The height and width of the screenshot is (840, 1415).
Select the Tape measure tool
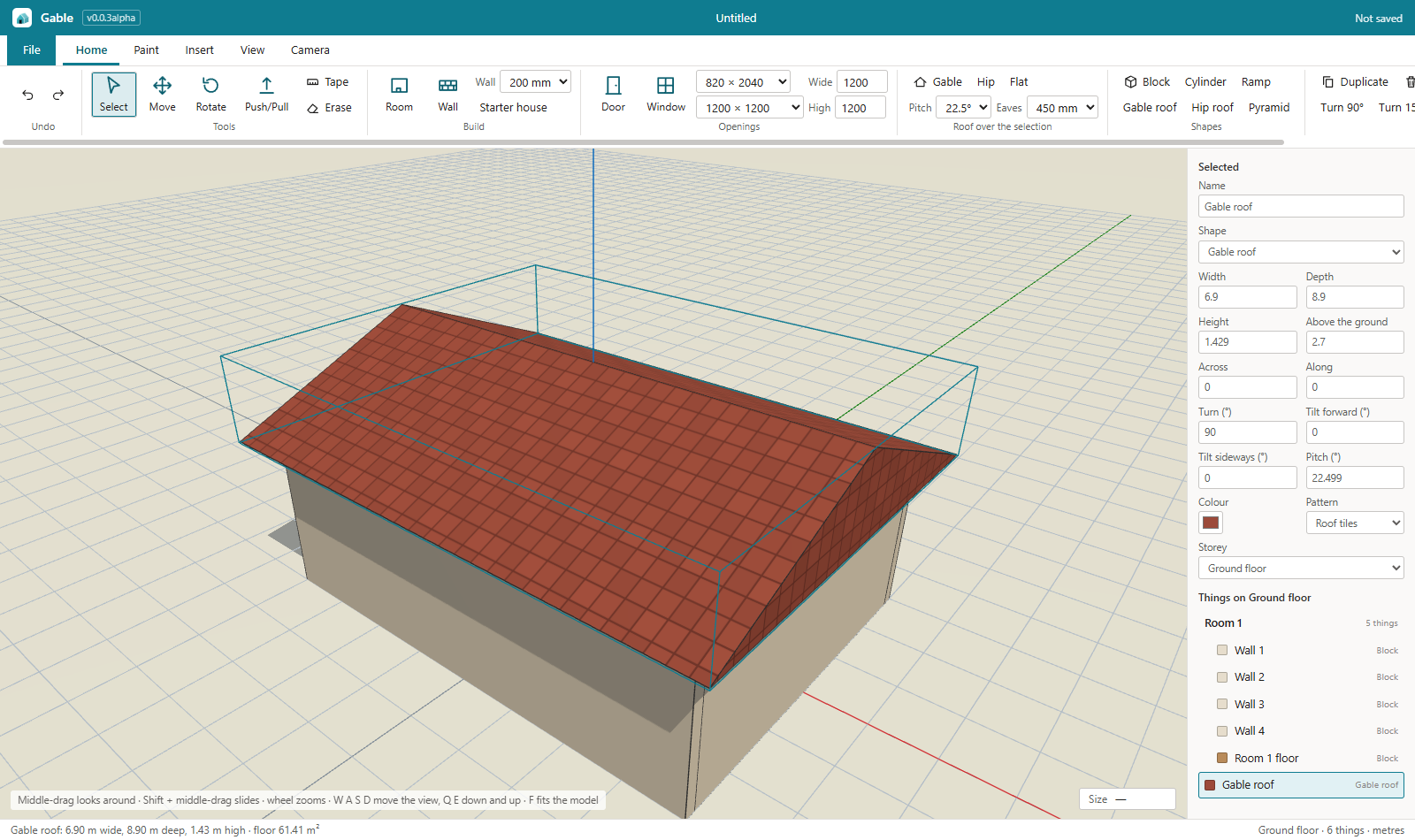tap(328, 82)
